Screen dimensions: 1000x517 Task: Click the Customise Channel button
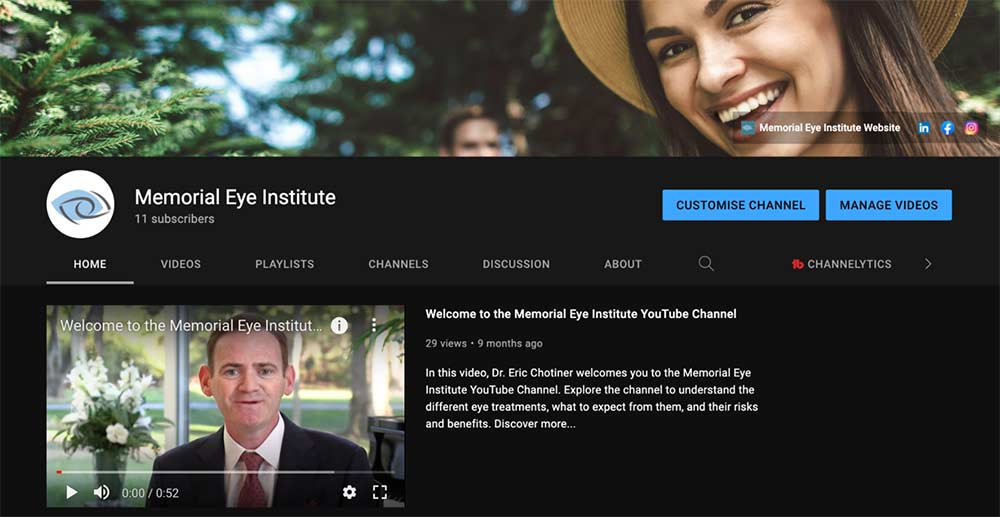tap(740, 205)
